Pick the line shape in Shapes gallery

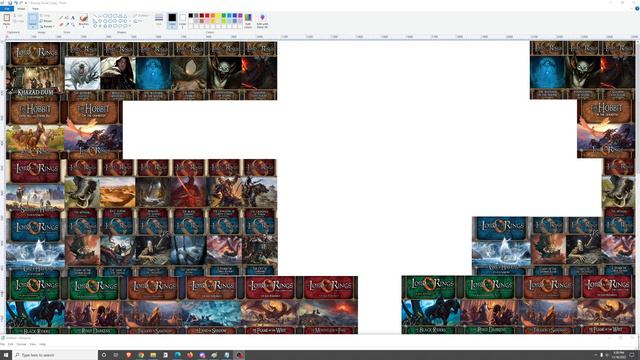pyautogui.click(x=95, y=16)
